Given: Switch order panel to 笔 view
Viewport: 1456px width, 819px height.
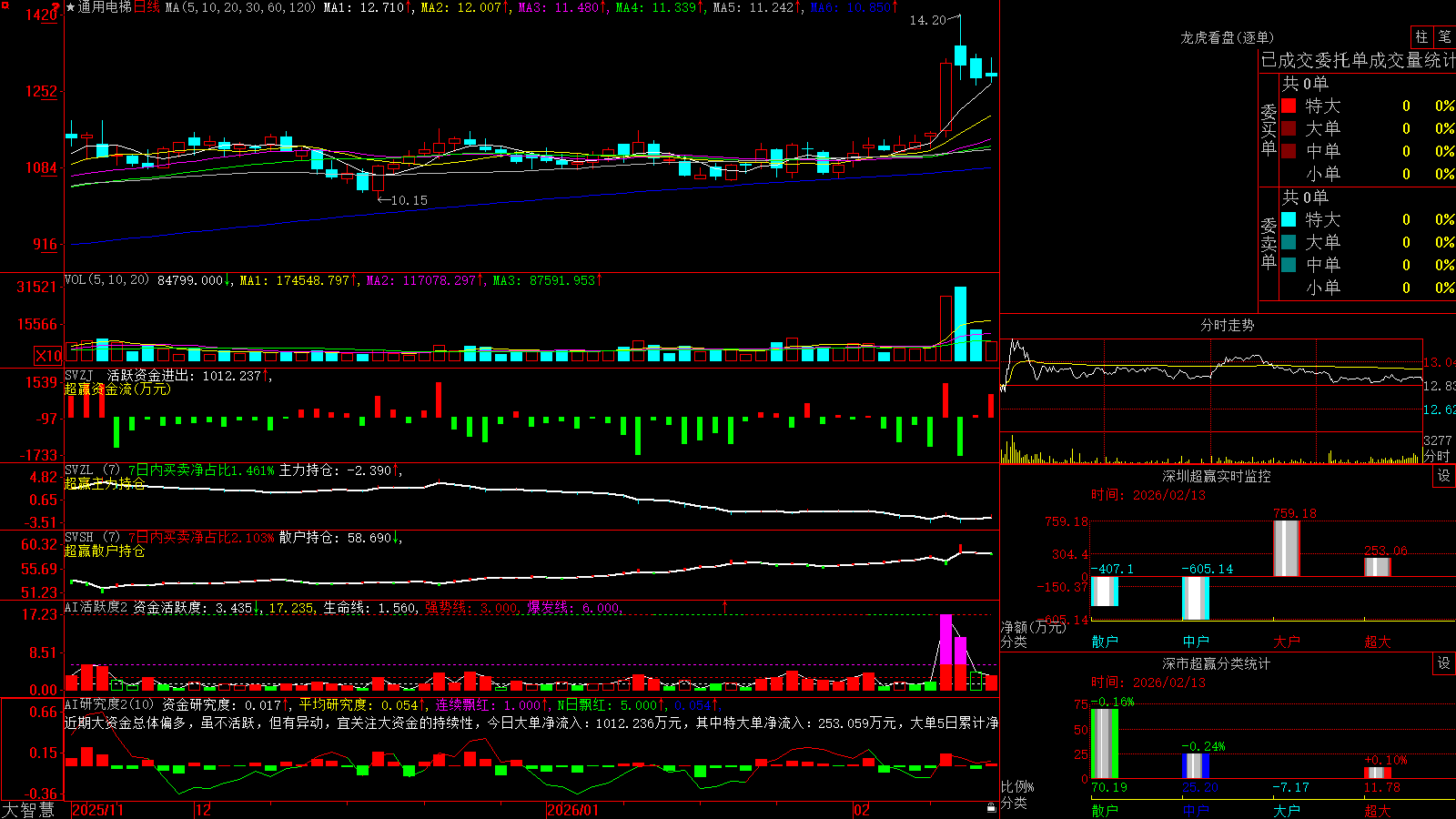Looking at the screenshot, I should pyautogui.click(x=1445, y=37).
